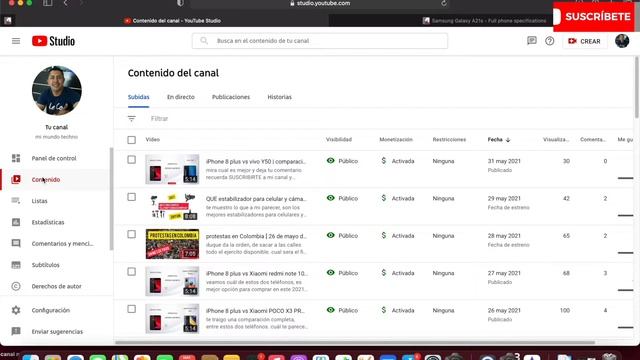This screenshot has width=640, height=360.
Task: Click the Monetización column header
Action: 396,140
